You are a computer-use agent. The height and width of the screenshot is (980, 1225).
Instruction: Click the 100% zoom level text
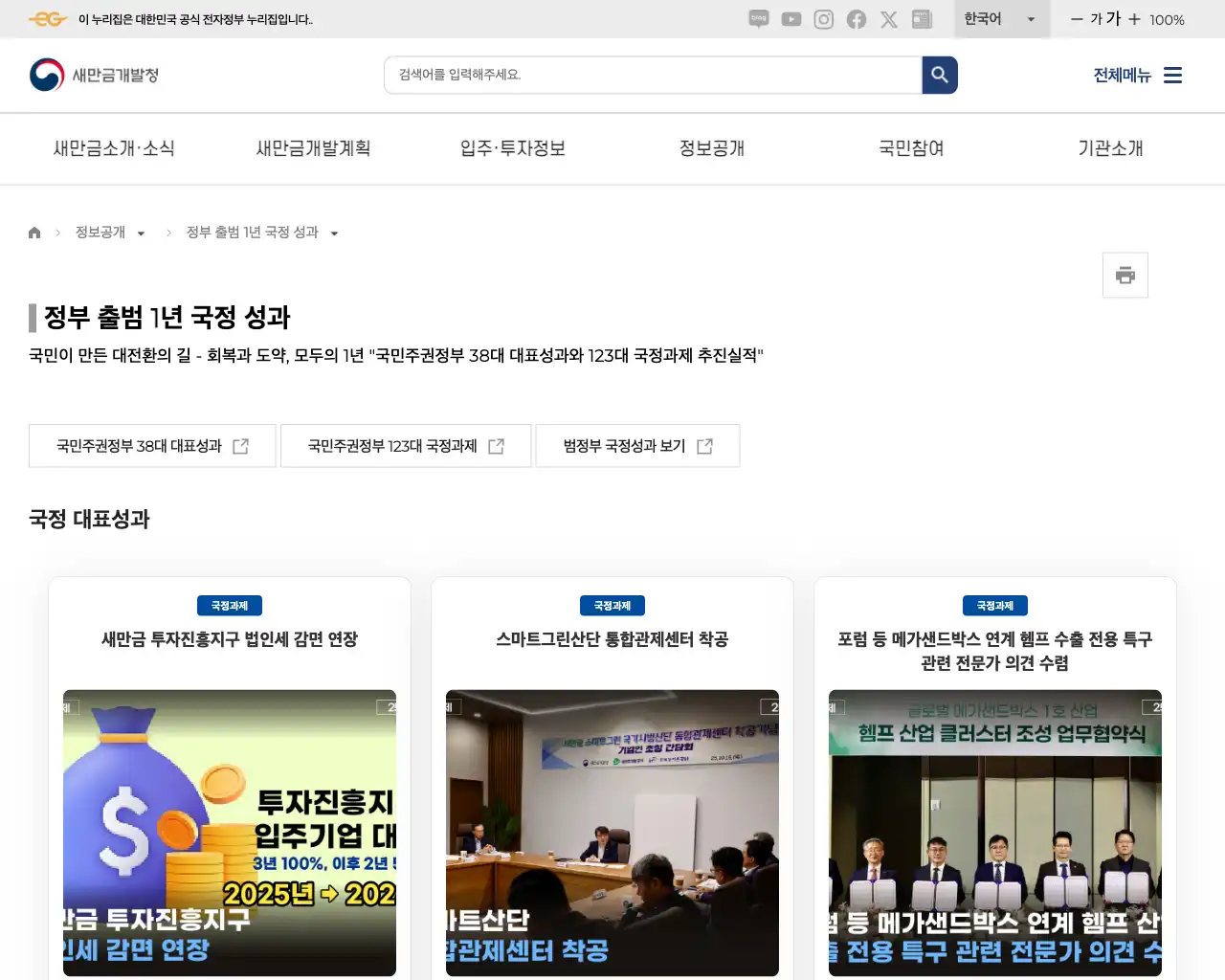[x=1167, y=20]
